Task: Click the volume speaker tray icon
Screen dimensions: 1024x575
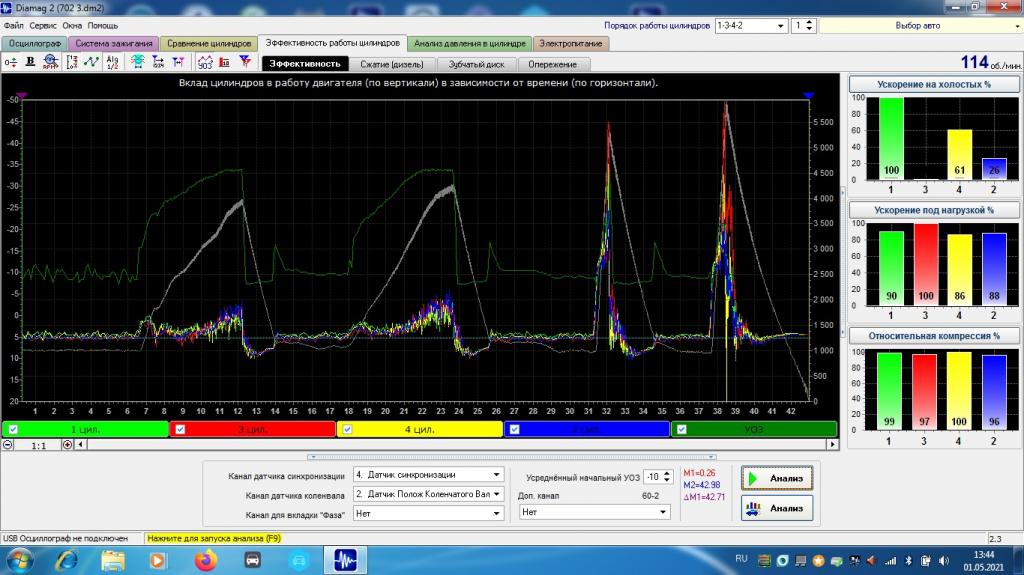Action: [944, 561]
